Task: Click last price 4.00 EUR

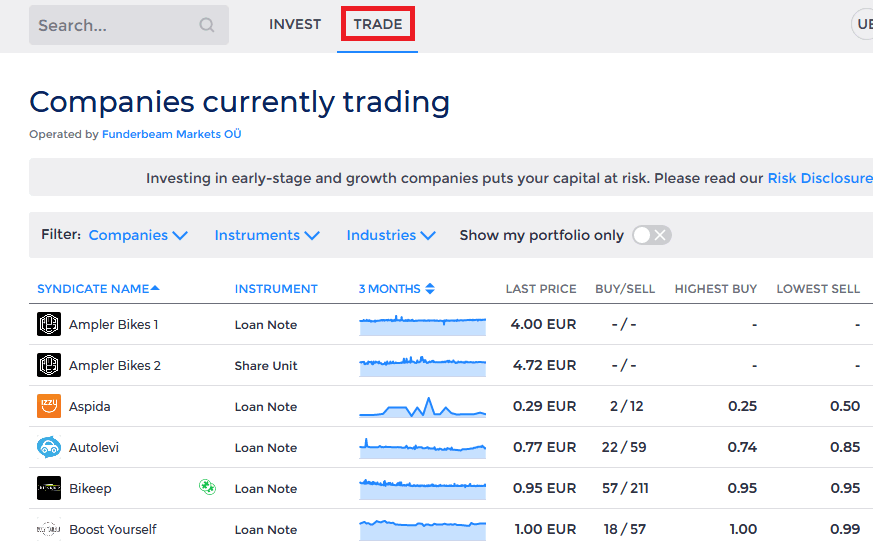Action: [x=543, y=324]
